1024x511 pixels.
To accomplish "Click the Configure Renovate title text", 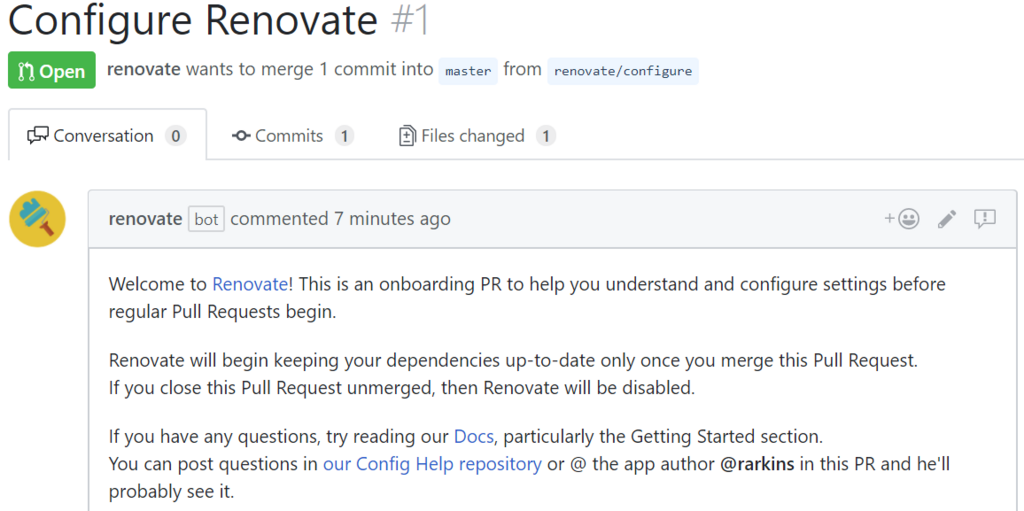I will click(x=193, y=20).
